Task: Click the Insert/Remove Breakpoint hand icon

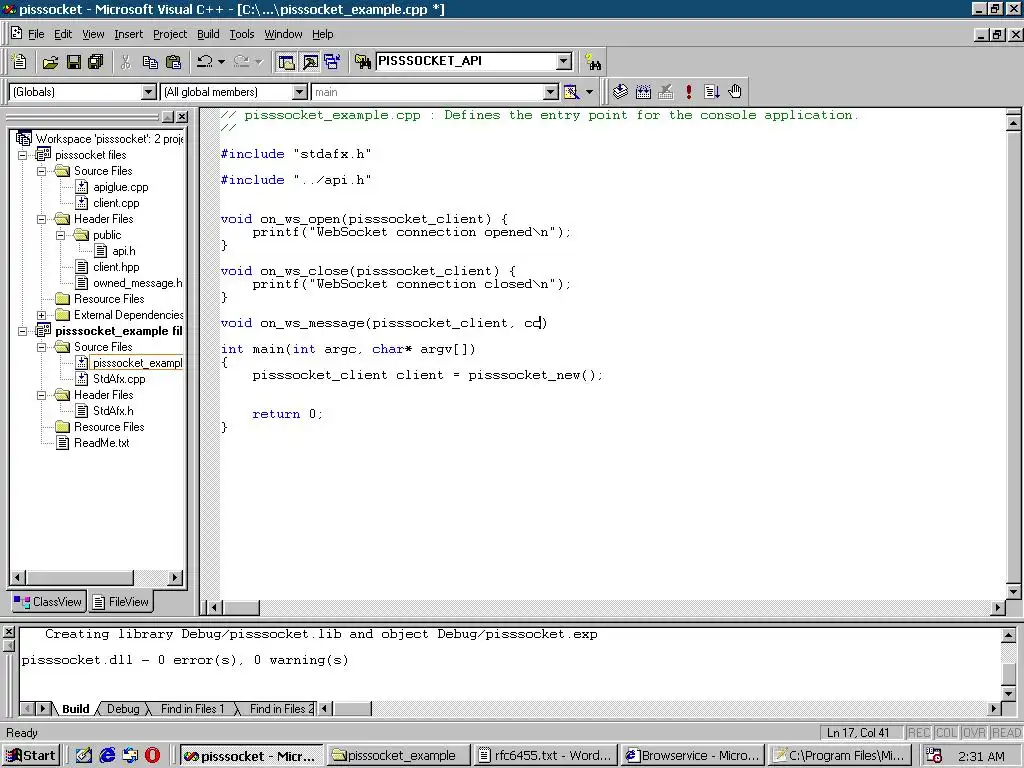Action: point(735,92)
